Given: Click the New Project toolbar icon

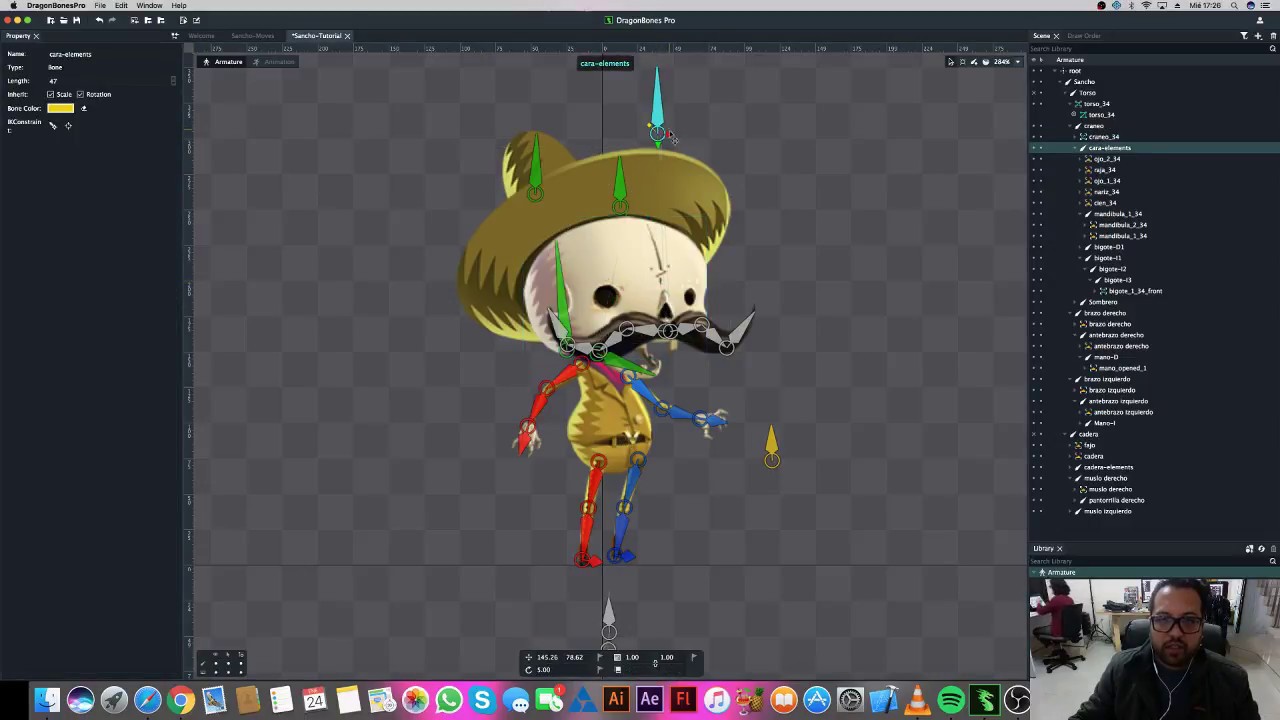Looking at the screenshot, I should (51, 20).
